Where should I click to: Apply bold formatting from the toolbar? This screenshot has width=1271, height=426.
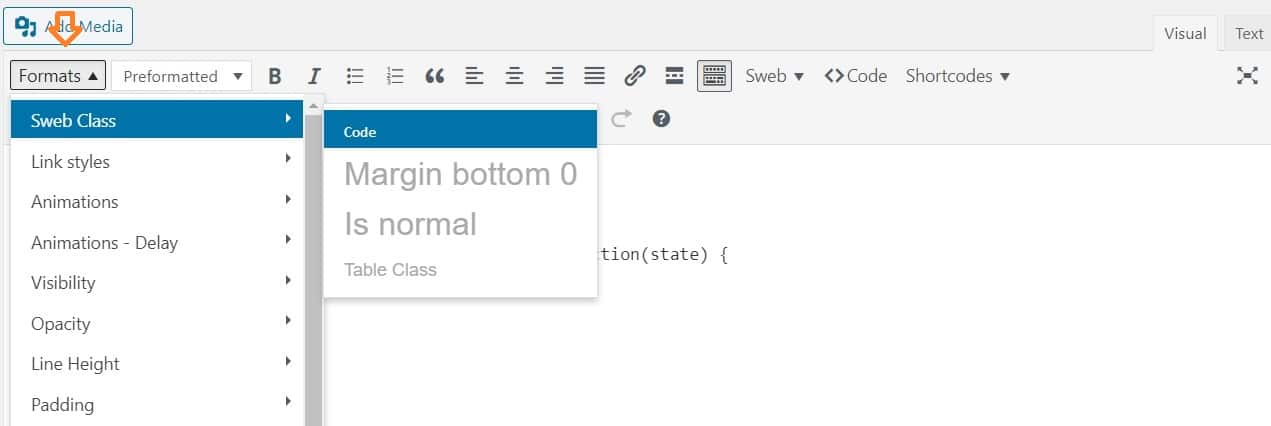pos(275,76)
